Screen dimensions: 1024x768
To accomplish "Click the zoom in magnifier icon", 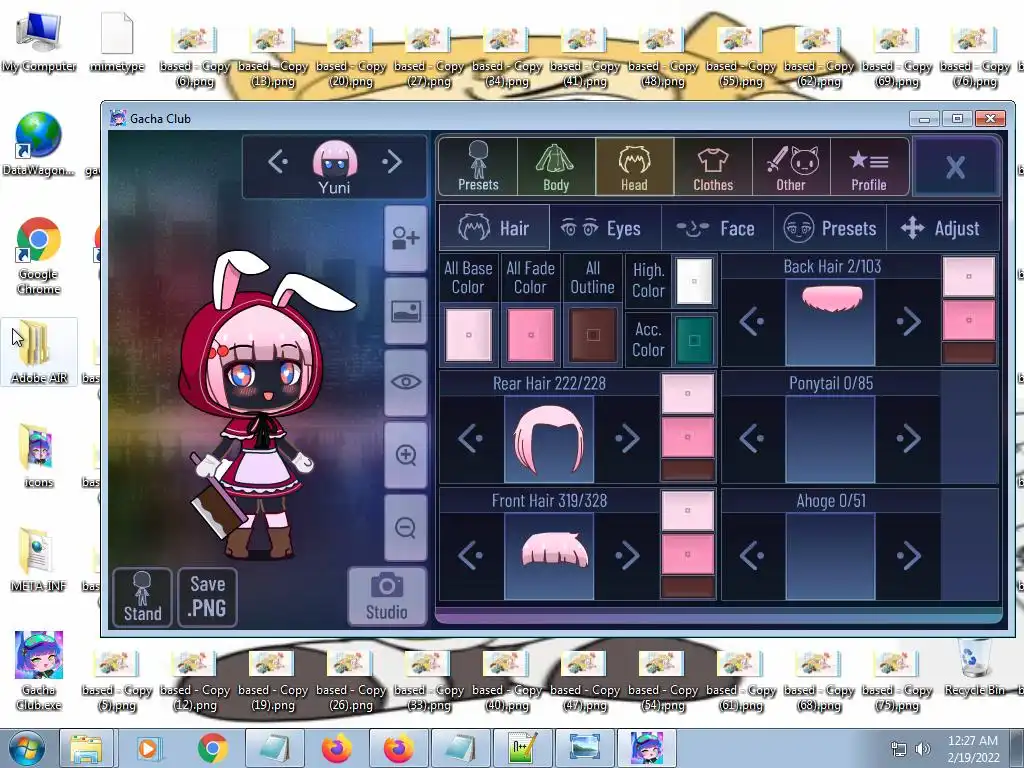I will pyautogui.click(x=406, y=455).
